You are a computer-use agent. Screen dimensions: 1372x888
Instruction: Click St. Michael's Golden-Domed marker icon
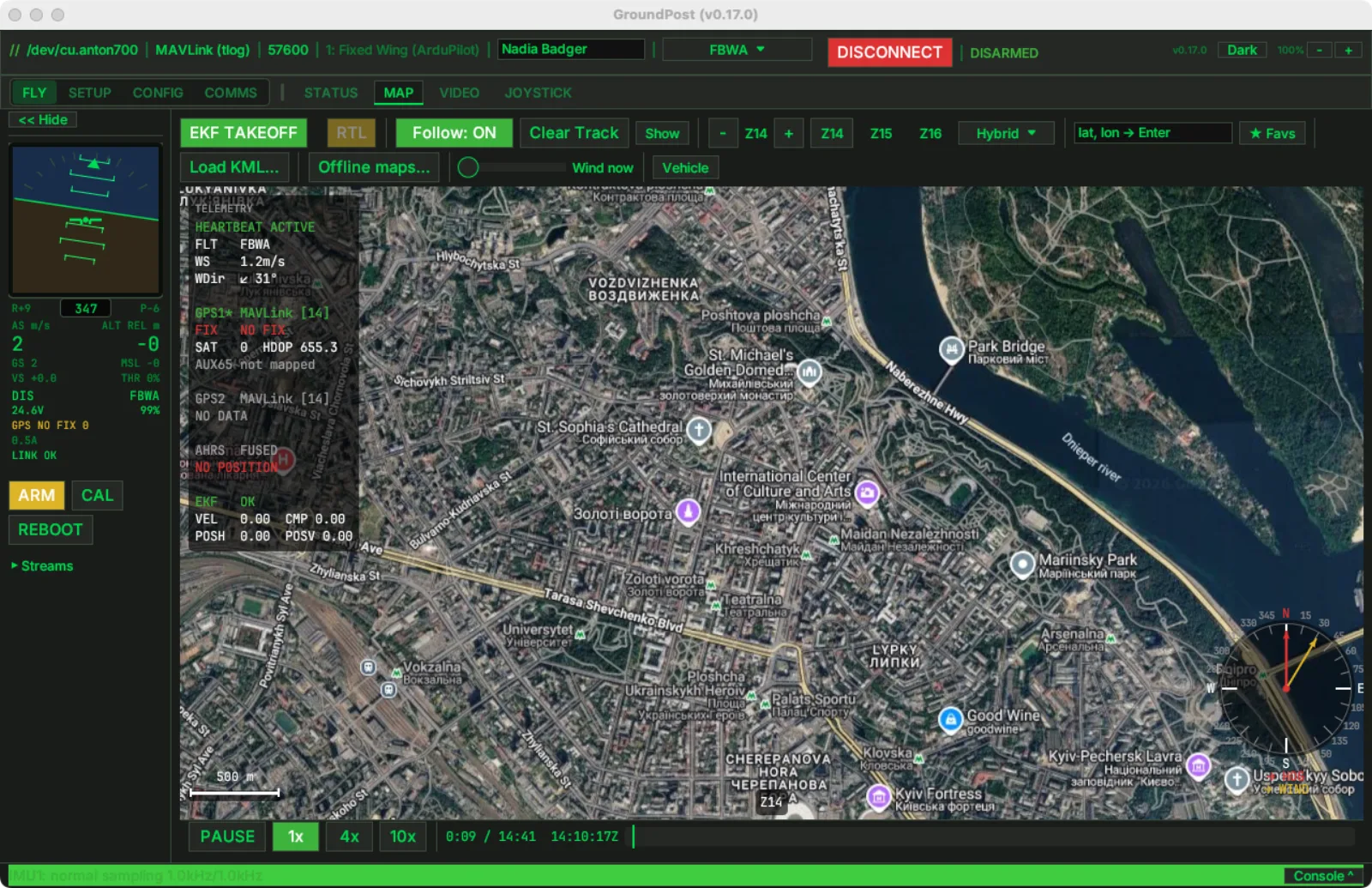(809, 372)
